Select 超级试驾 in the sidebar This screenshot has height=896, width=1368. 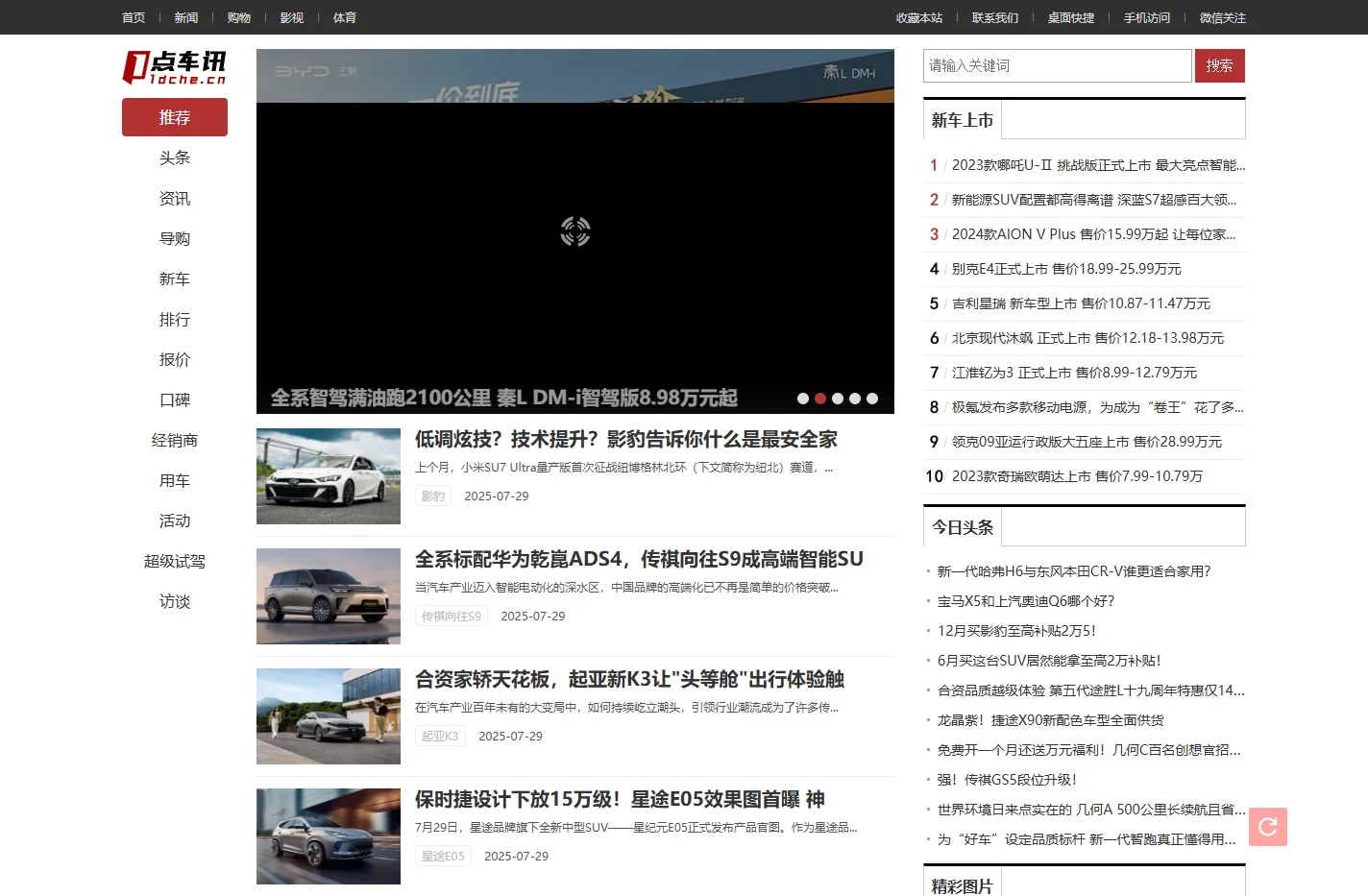tap(175, 561)
